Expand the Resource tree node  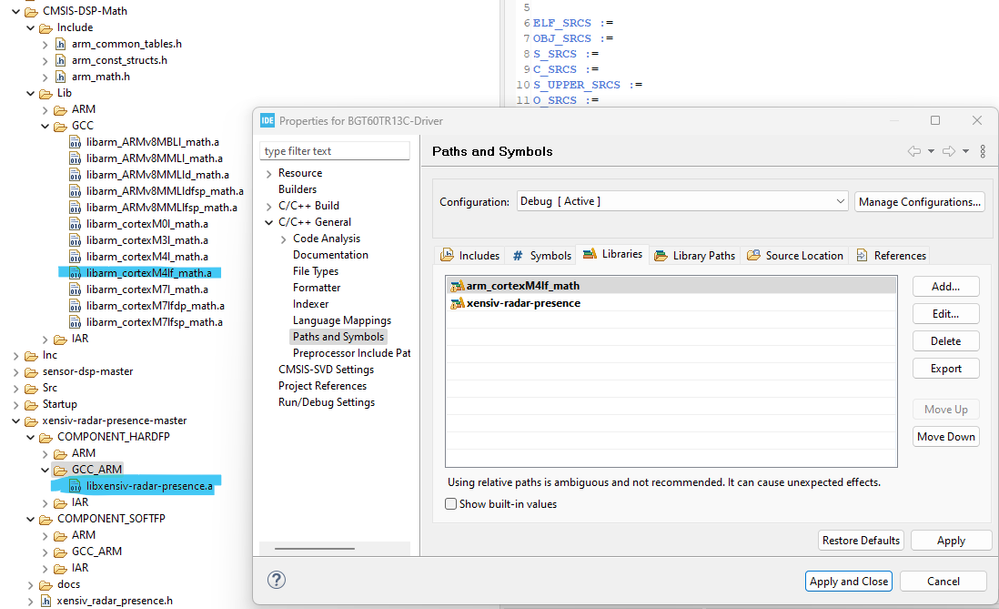click(x=269, y=174)
